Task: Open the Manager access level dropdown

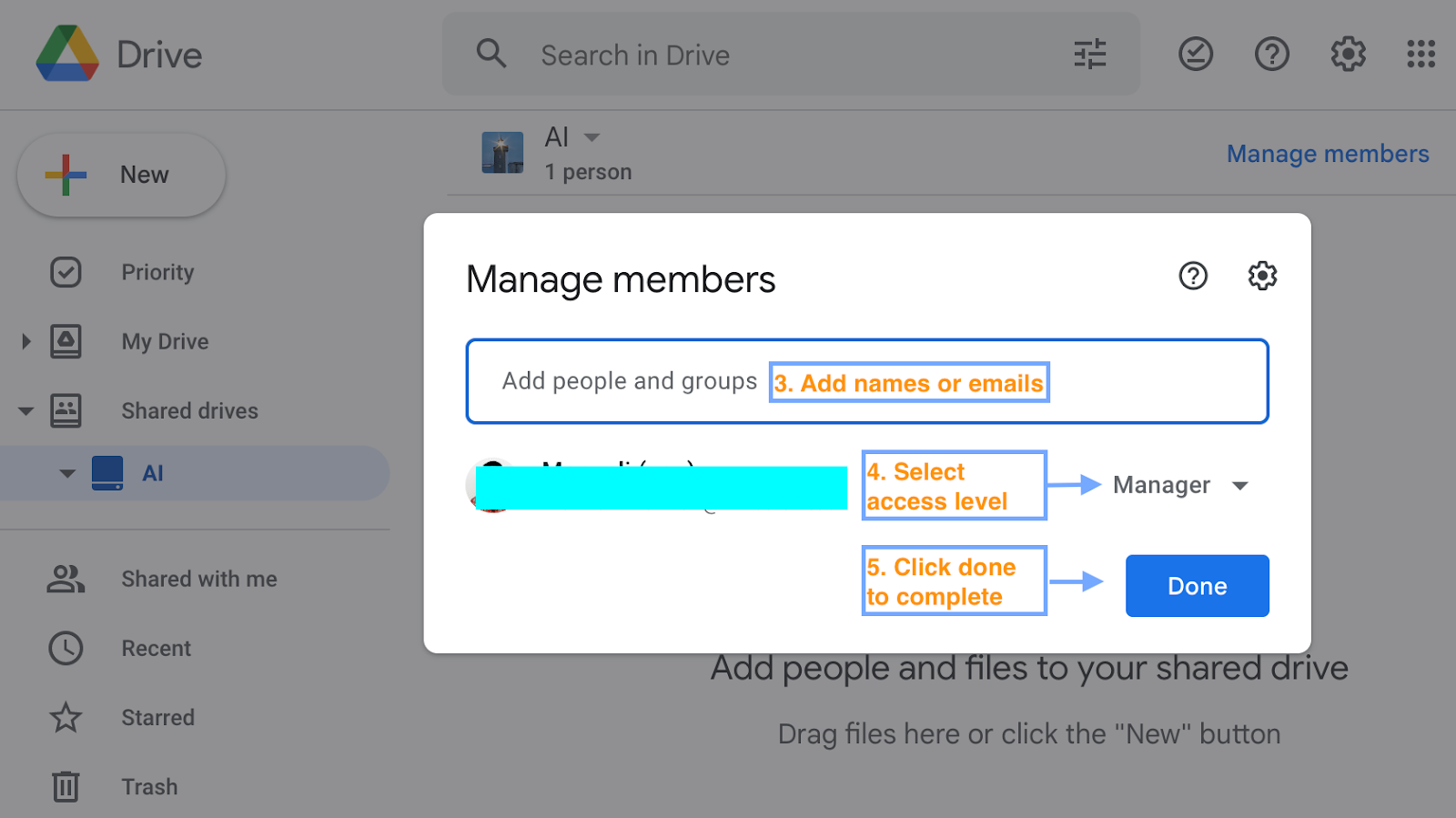Action: (x=1180, y=485)
